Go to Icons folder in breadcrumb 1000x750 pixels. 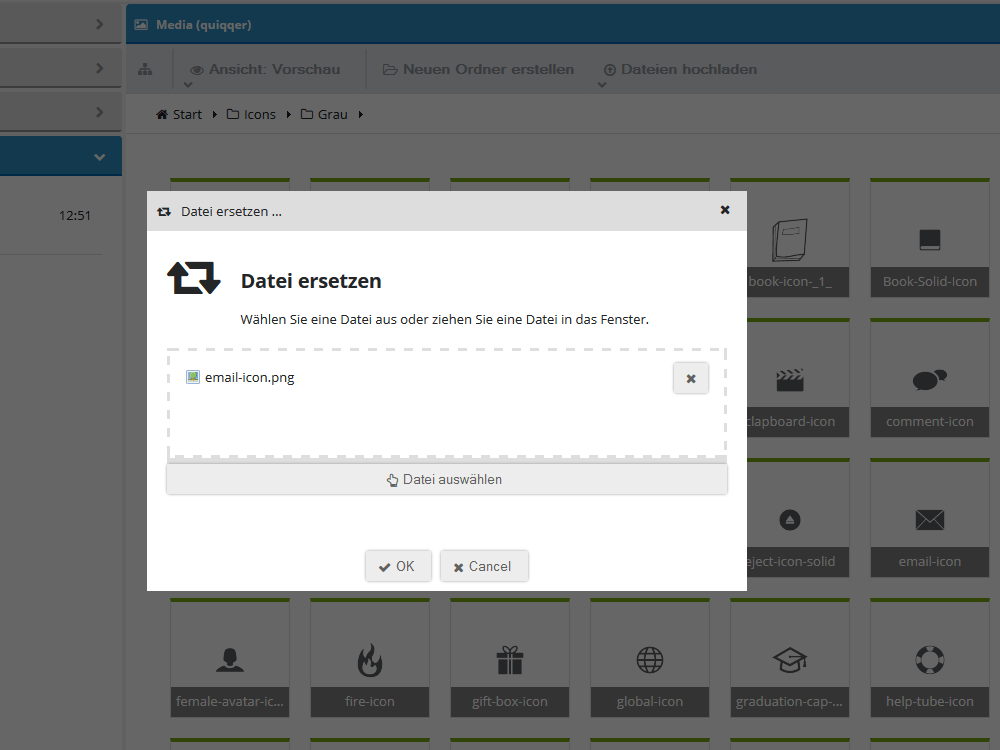coord(251,114)
